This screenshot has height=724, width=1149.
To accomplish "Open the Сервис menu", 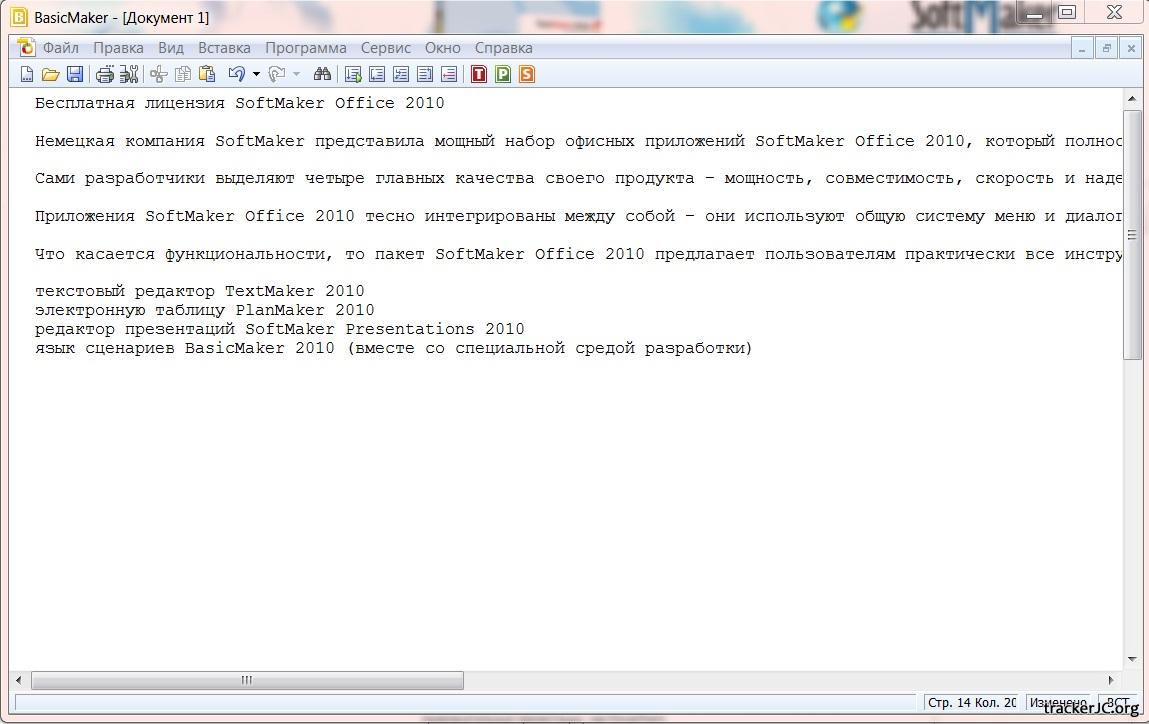I will pos(385,48).
